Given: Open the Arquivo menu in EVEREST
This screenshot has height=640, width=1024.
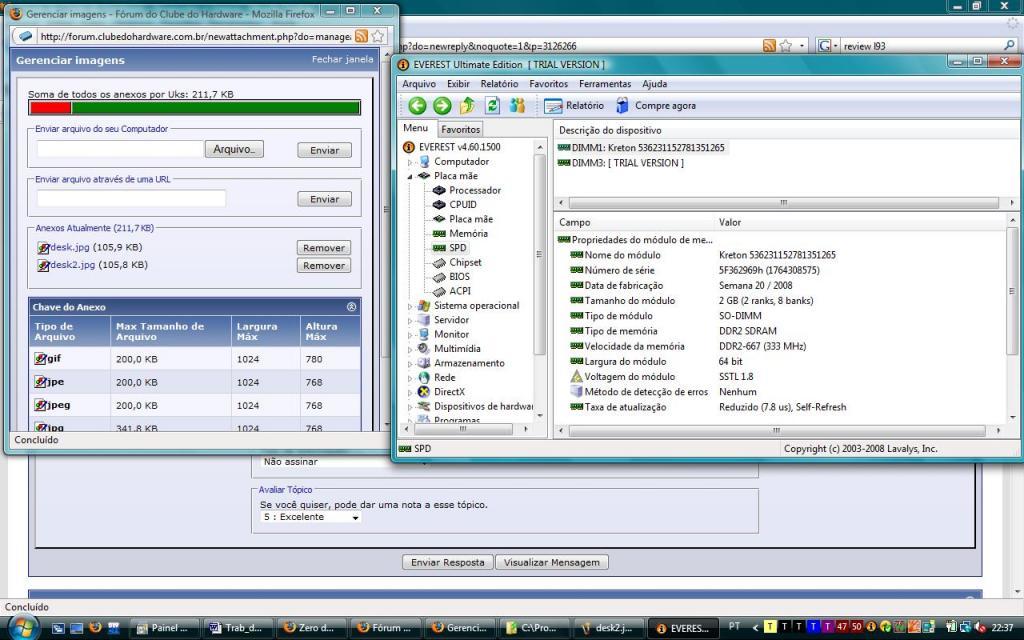Looking at the screenshot, I should [x=419, y=84].
